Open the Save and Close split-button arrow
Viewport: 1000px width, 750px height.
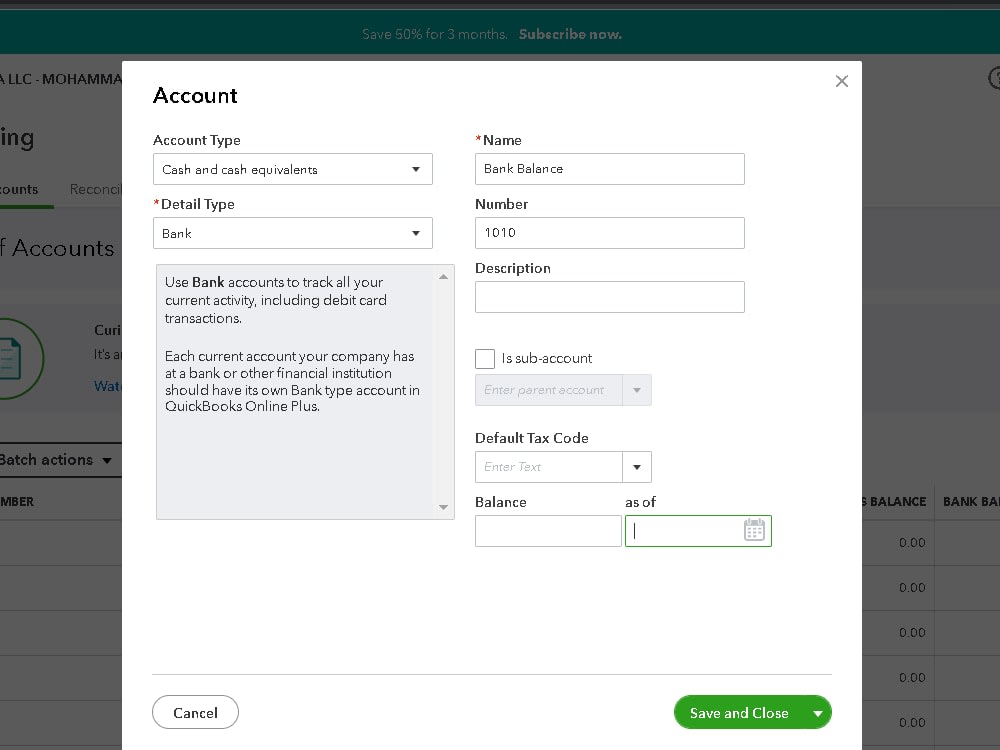coord(818,712)
